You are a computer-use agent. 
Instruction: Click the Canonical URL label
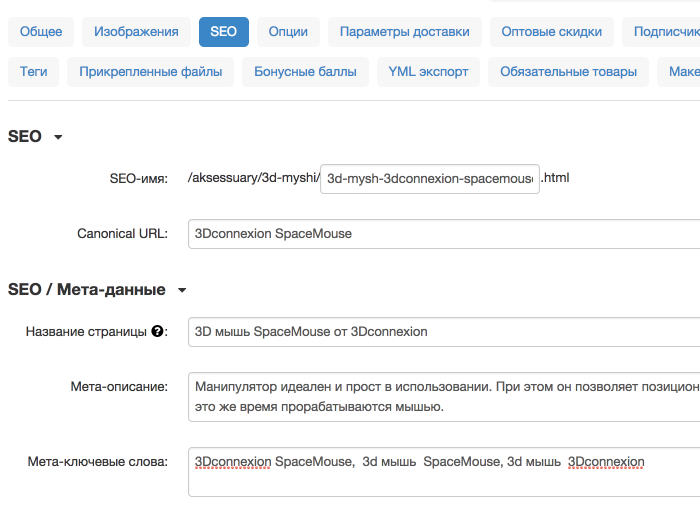tap(122, 233)
